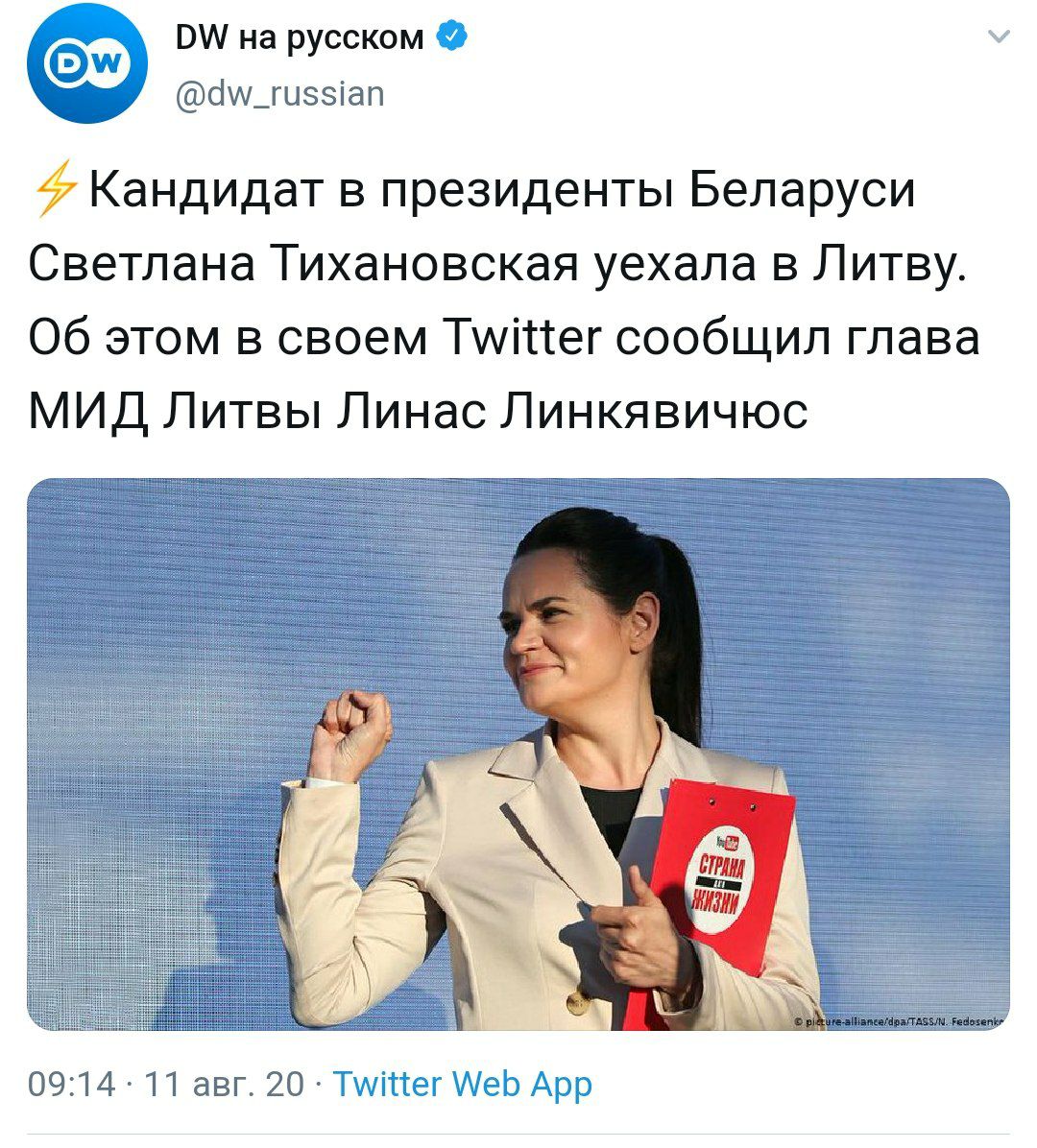This screenshot has width=1037, height=1148.
Task: Click the 11 авг. 20 date
Action: point(224,1085)
